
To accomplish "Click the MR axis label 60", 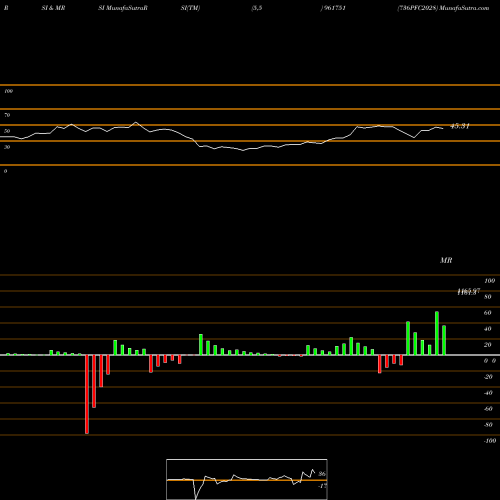I will pos(488,313).
